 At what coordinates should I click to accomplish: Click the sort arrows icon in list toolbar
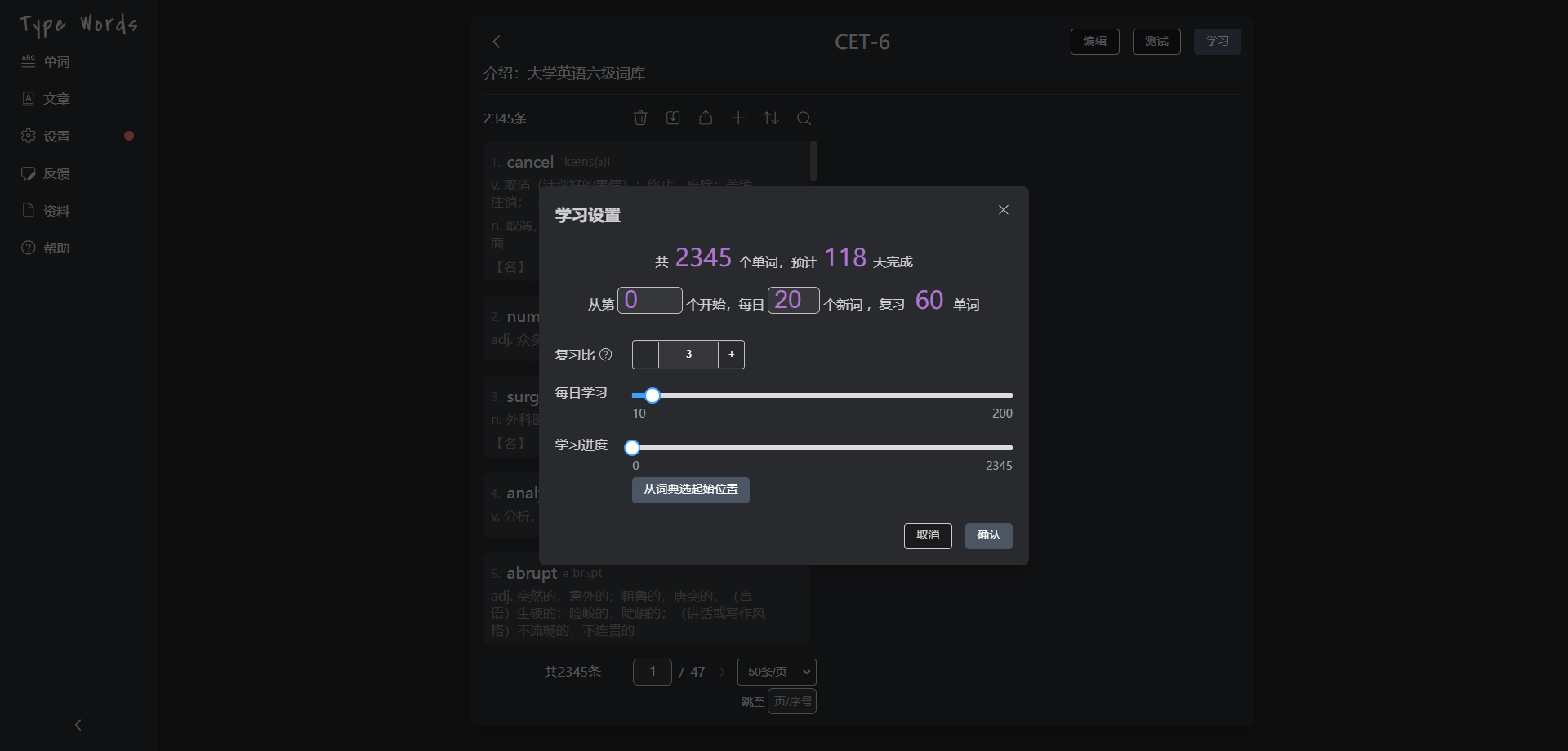771,118
